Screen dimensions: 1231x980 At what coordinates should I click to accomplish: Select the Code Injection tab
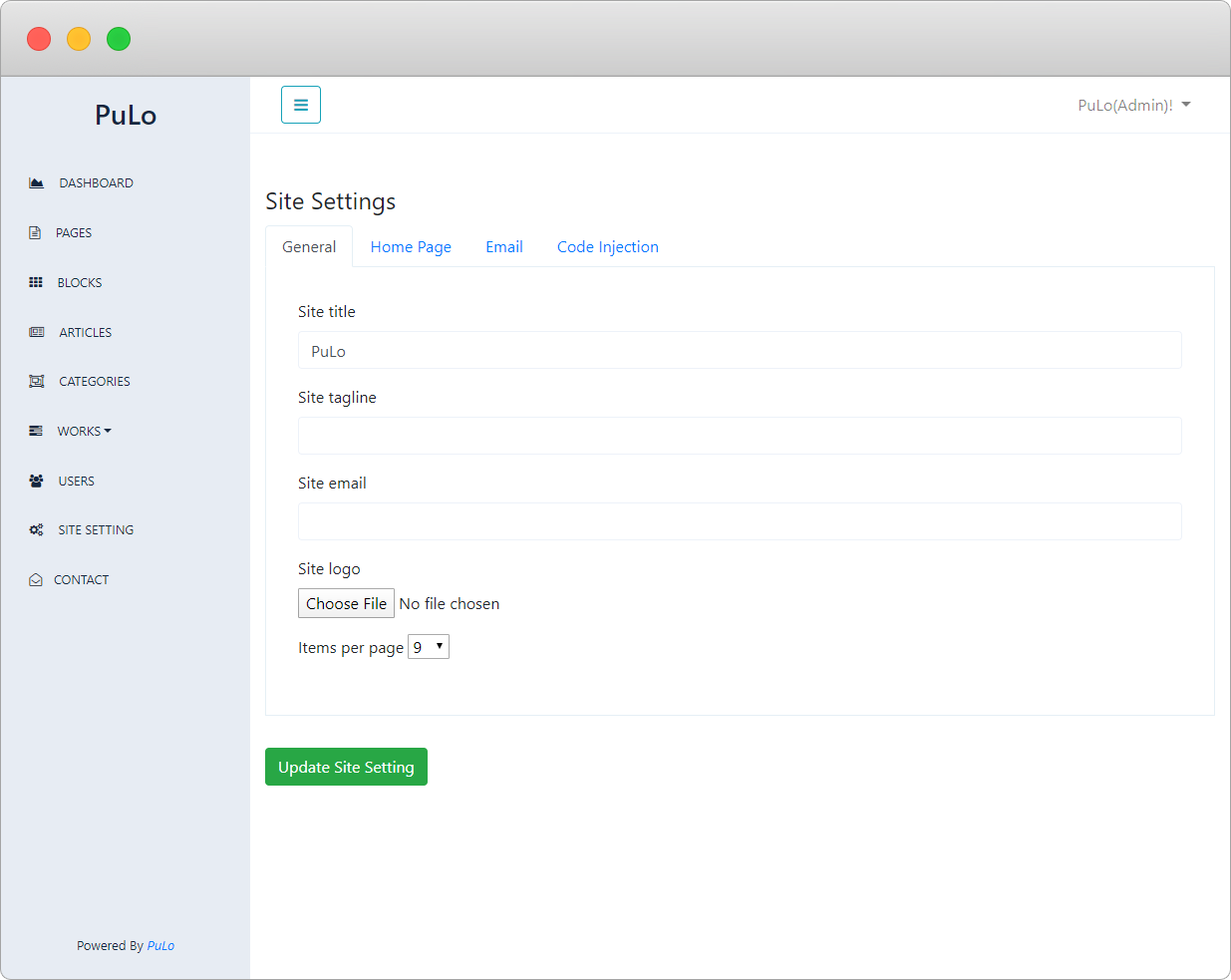pyautogui.click(x=607, y=246)
